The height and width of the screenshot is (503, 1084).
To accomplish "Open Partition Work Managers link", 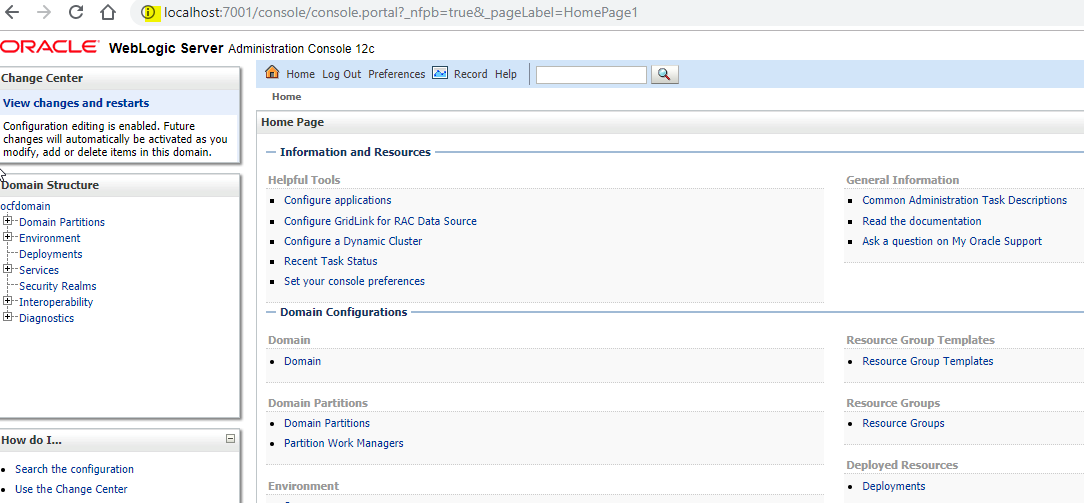I will tap(344, 443).
